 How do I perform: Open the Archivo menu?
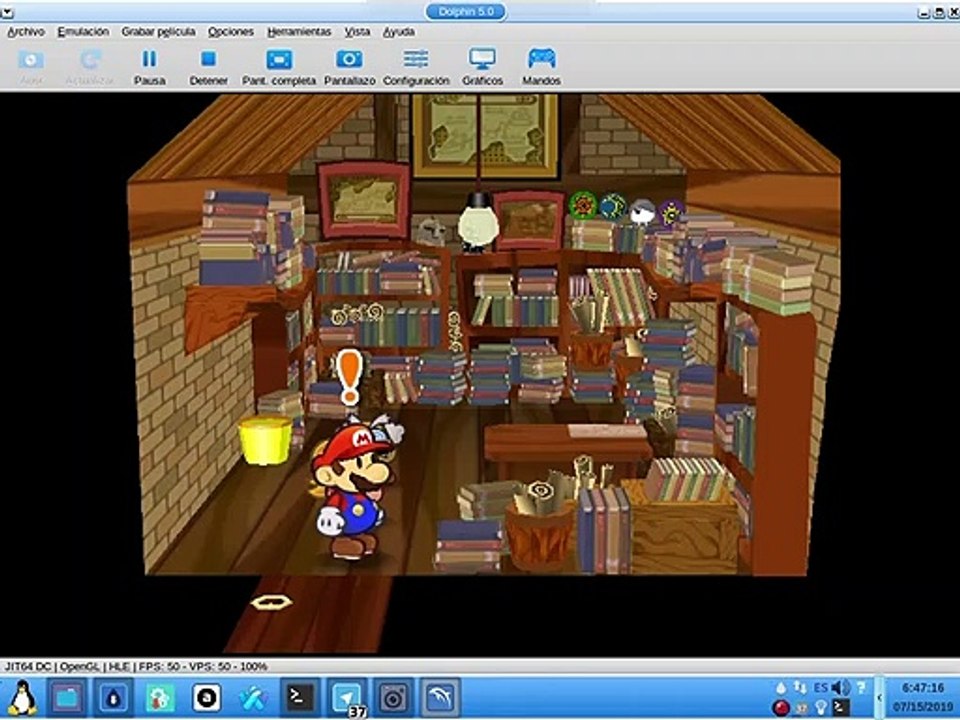coord(26,32)
